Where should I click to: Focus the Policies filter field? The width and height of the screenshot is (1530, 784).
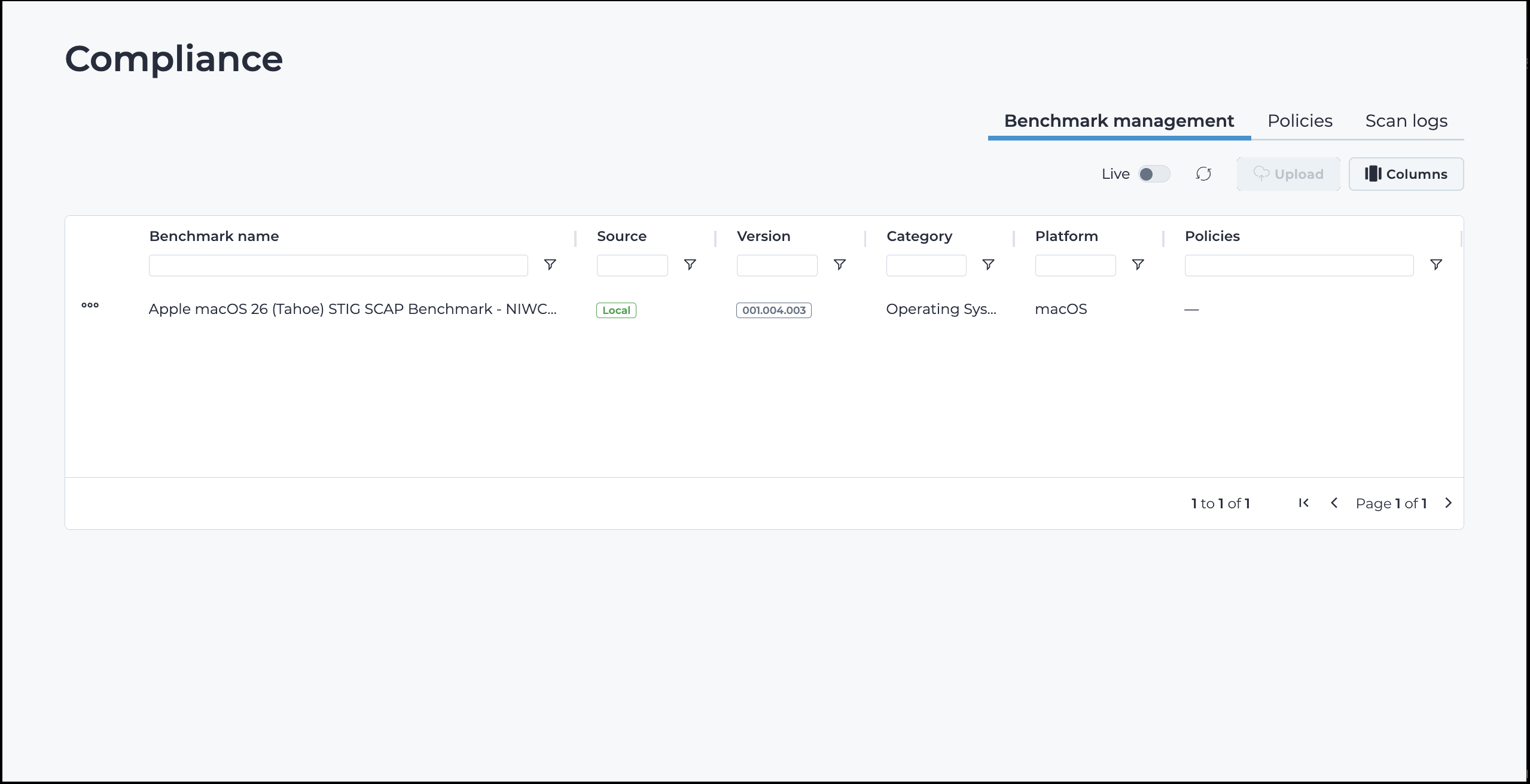1299,266
